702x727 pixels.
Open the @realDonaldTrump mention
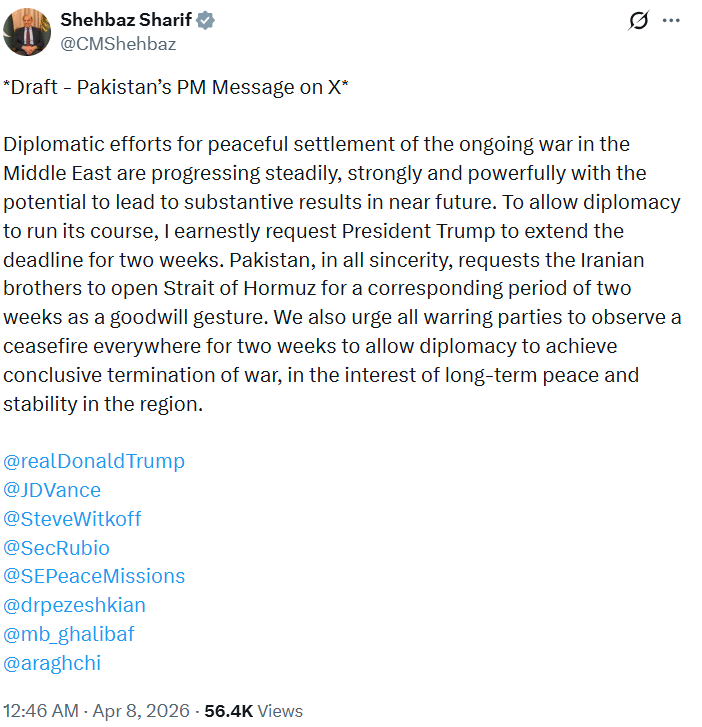click(95, 461)
